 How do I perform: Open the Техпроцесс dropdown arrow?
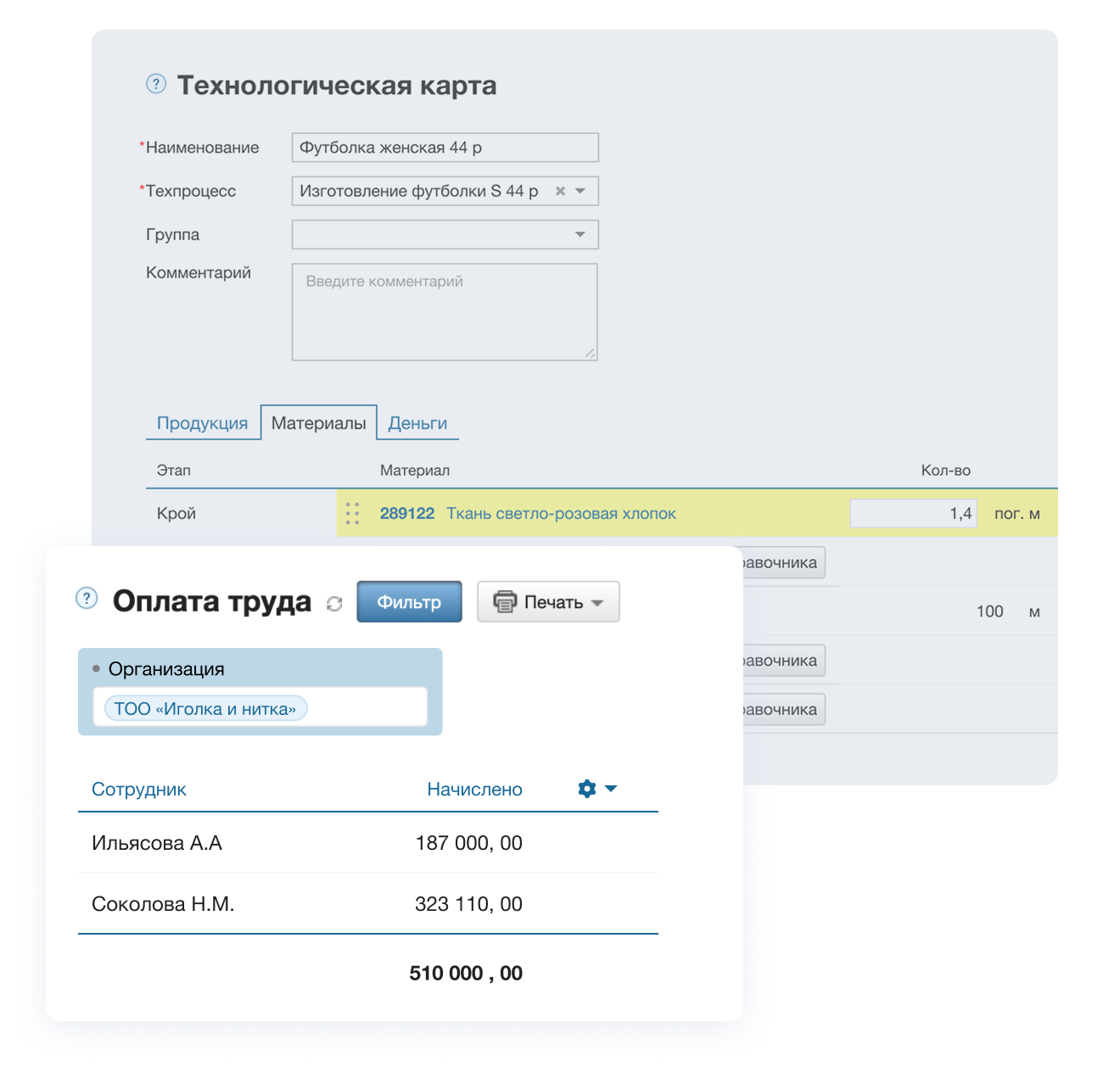tap(580, 191)
